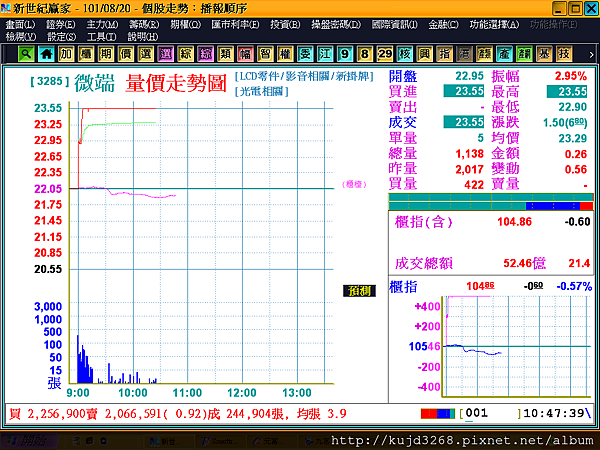Click the 總量 value 1,138

tap(470, 154)
